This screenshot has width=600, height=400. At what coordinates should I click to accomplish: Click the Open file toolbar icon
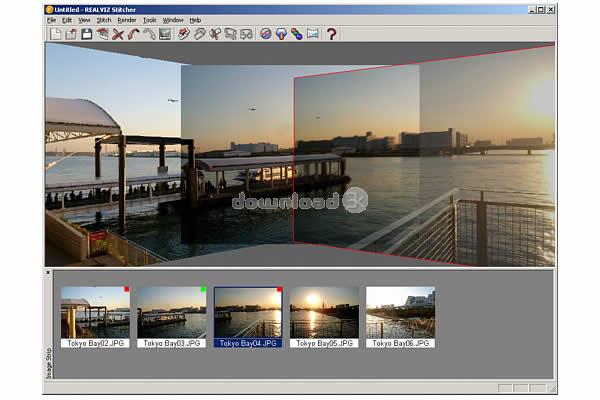point(71,34)
